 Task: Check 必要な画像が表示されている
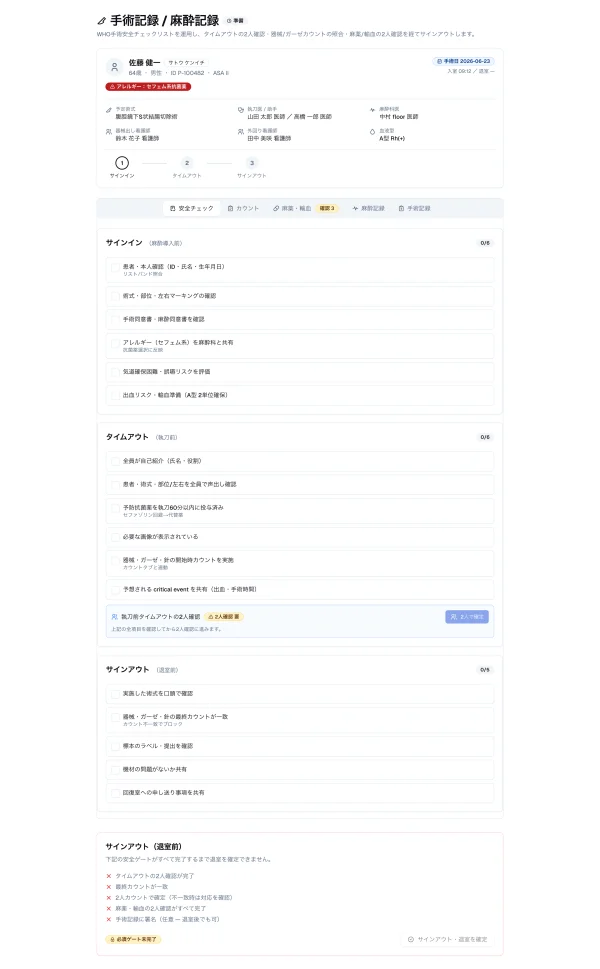pyautogui.click(x=115, y=537)
